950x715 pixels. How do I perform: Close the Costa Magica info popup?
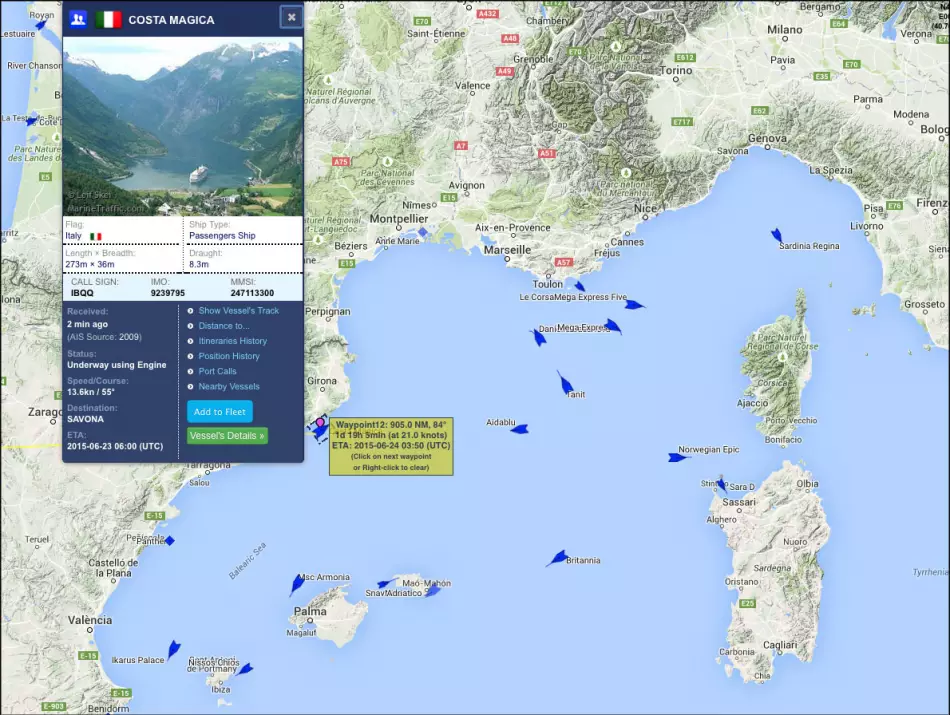pyautogui.click(x=291, y=17)
